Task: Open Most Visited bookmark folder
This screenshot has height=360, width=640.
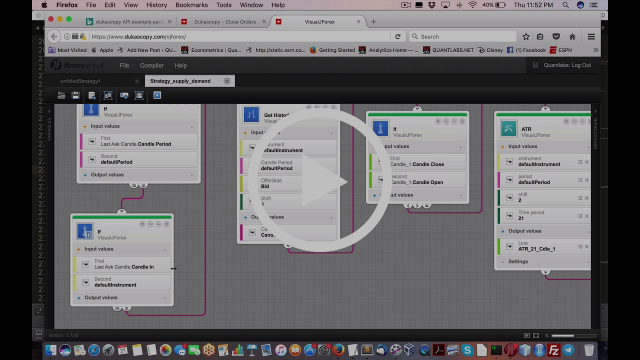Action: coord(68,50)
